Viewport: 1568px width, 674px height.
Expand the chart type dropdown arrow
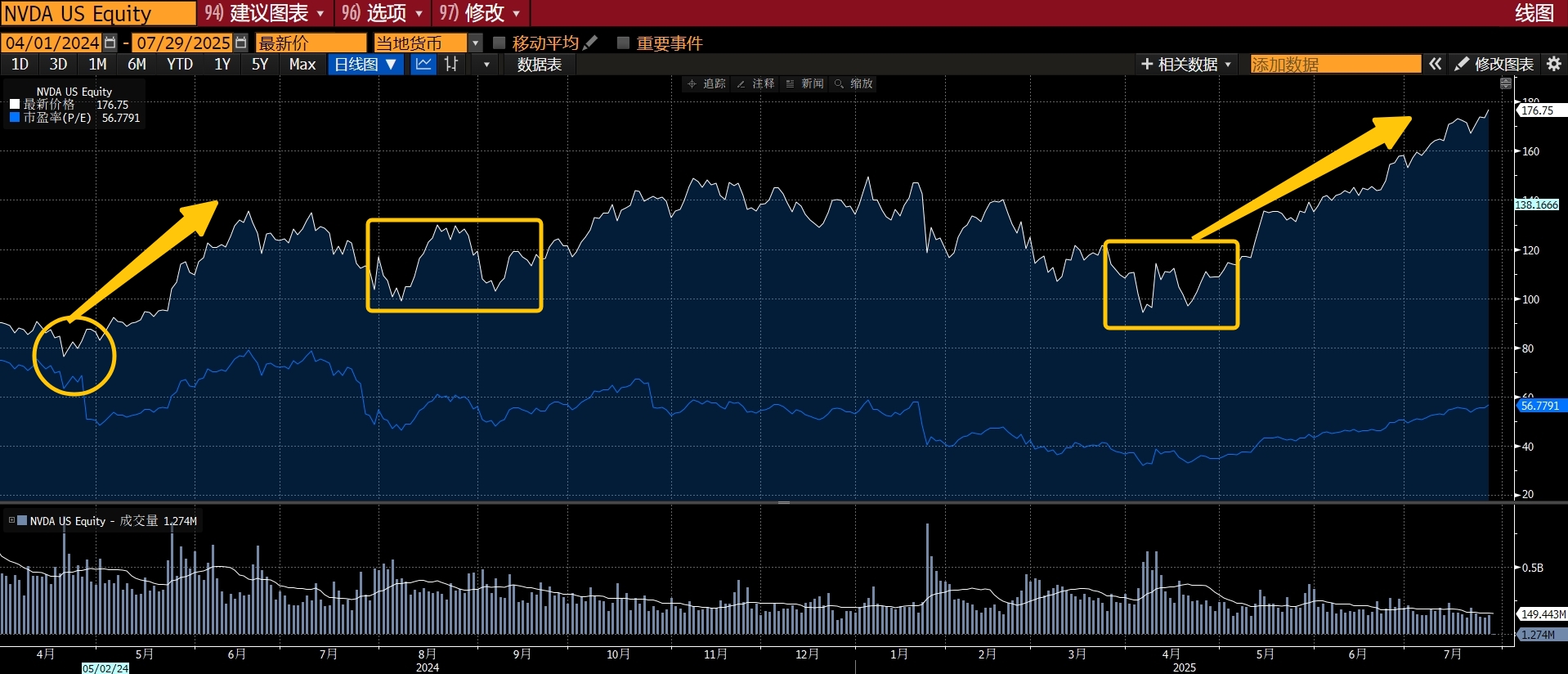pyautogui.click(x=486, y=64)
